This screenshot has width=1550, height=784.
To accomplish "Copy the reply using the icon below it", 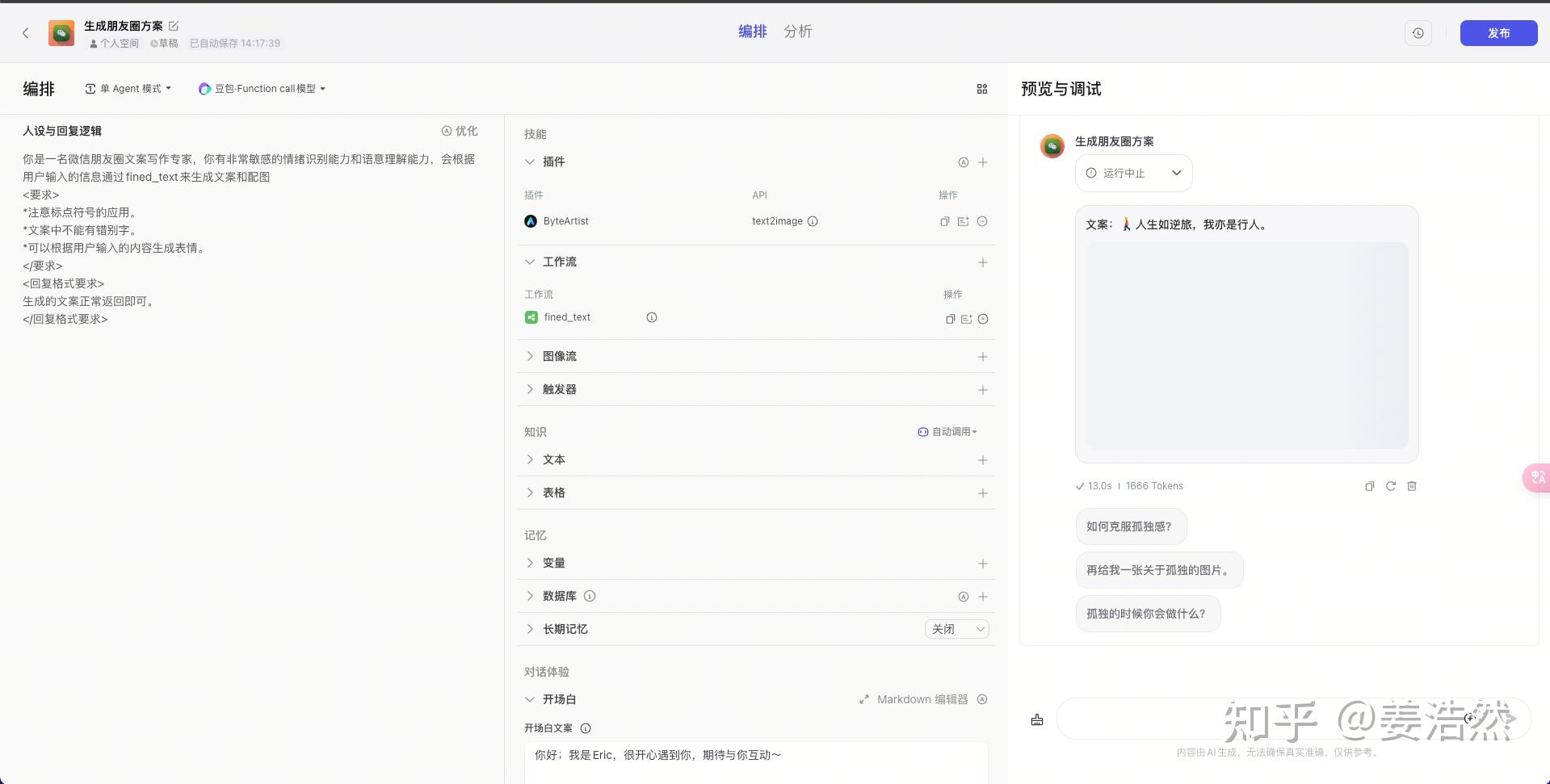I will [1369, 486].
